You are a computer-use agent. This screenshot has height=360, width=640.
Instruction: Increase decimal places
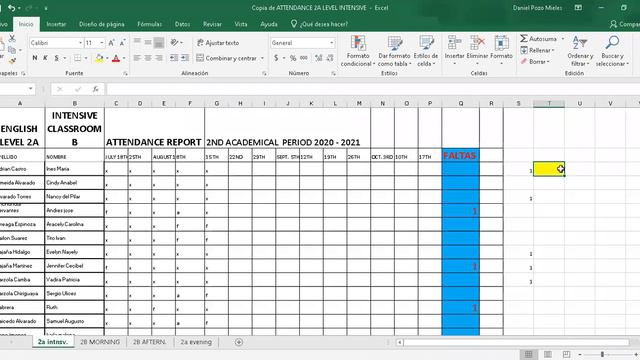point(318,58)
